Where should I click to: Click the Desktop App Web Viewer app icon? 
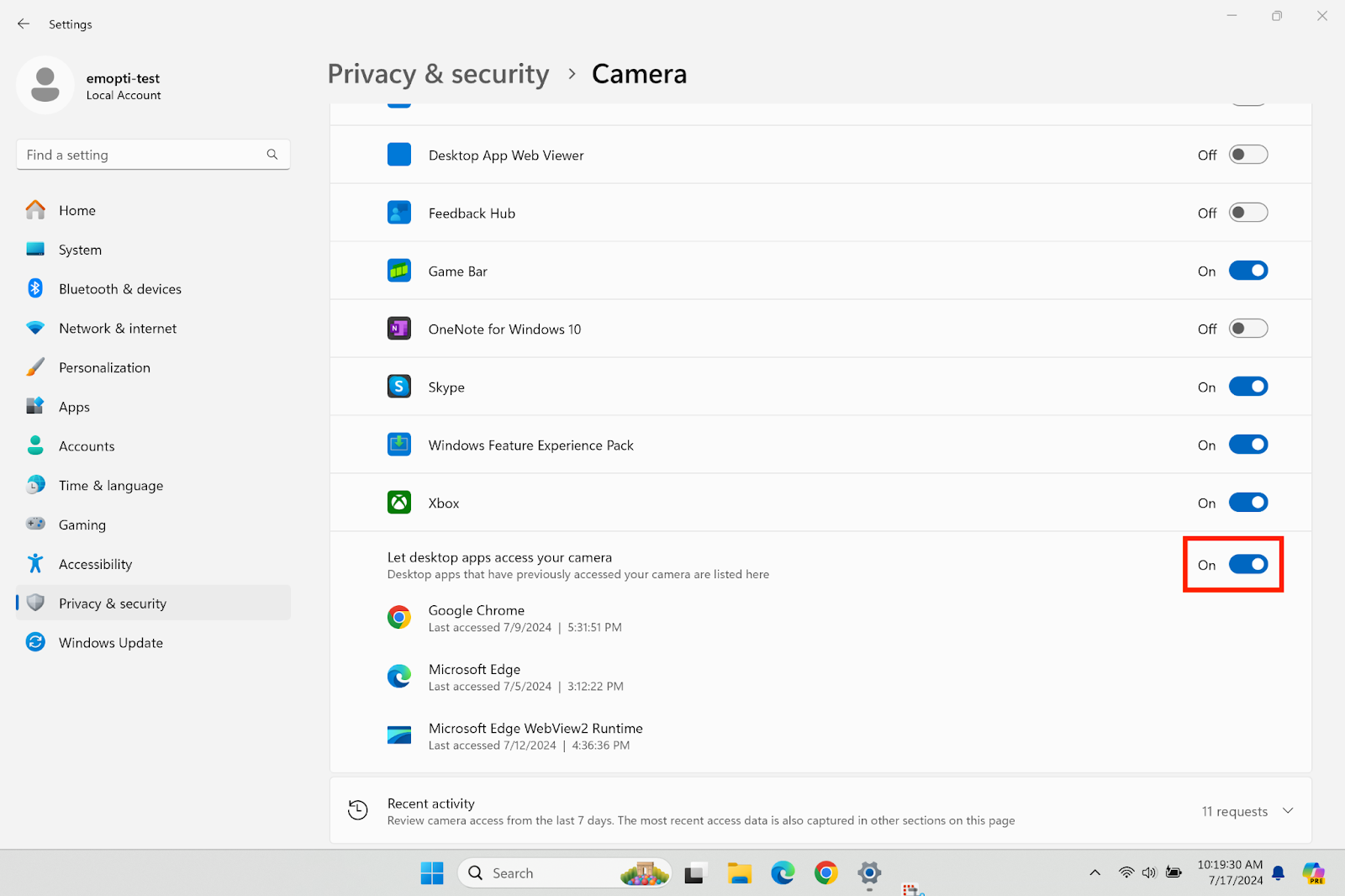coord(399,155)
